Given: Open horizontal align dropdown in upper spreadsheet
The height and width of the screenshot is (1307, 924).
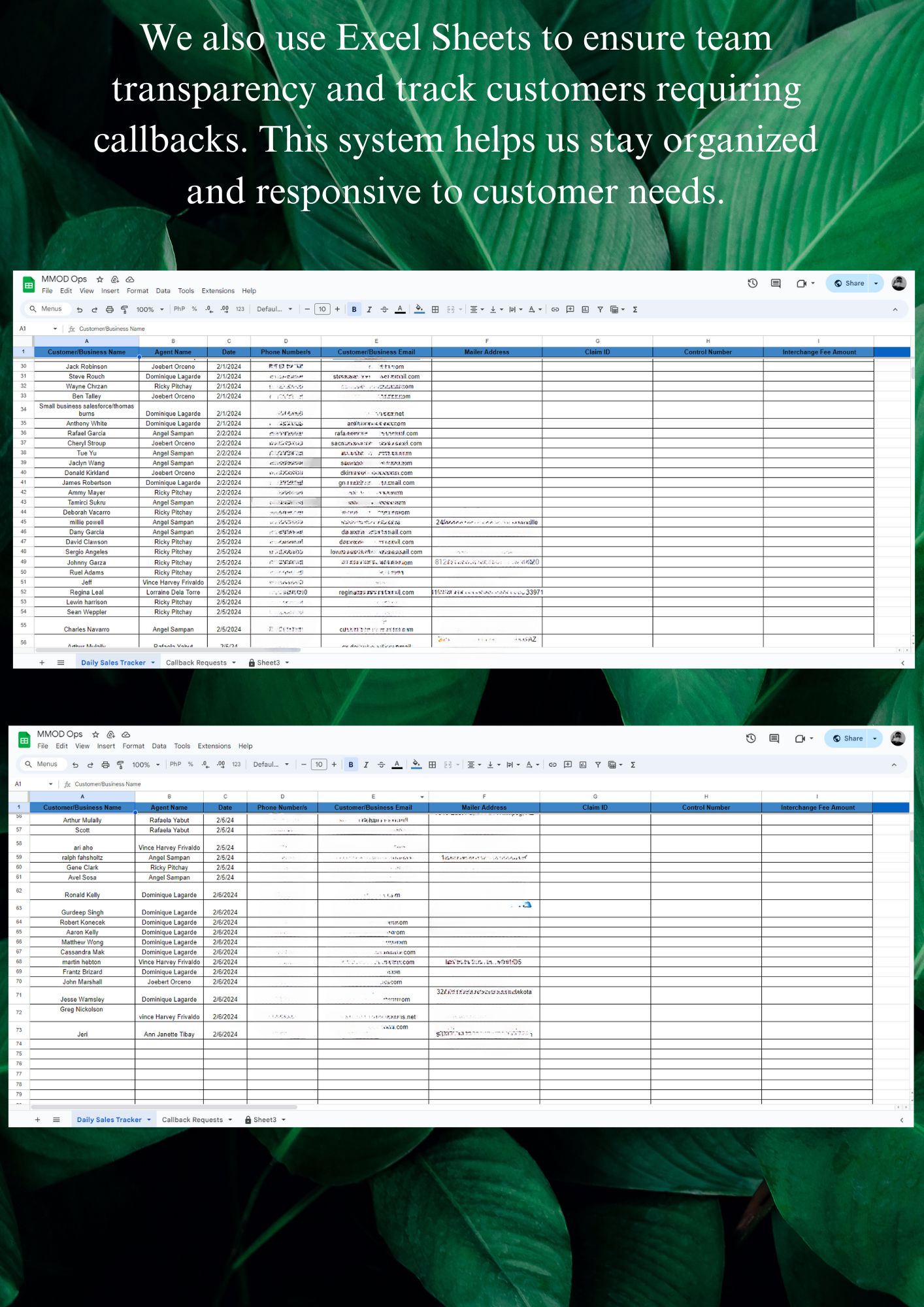Looking at the screenshot, I should 477,310.
